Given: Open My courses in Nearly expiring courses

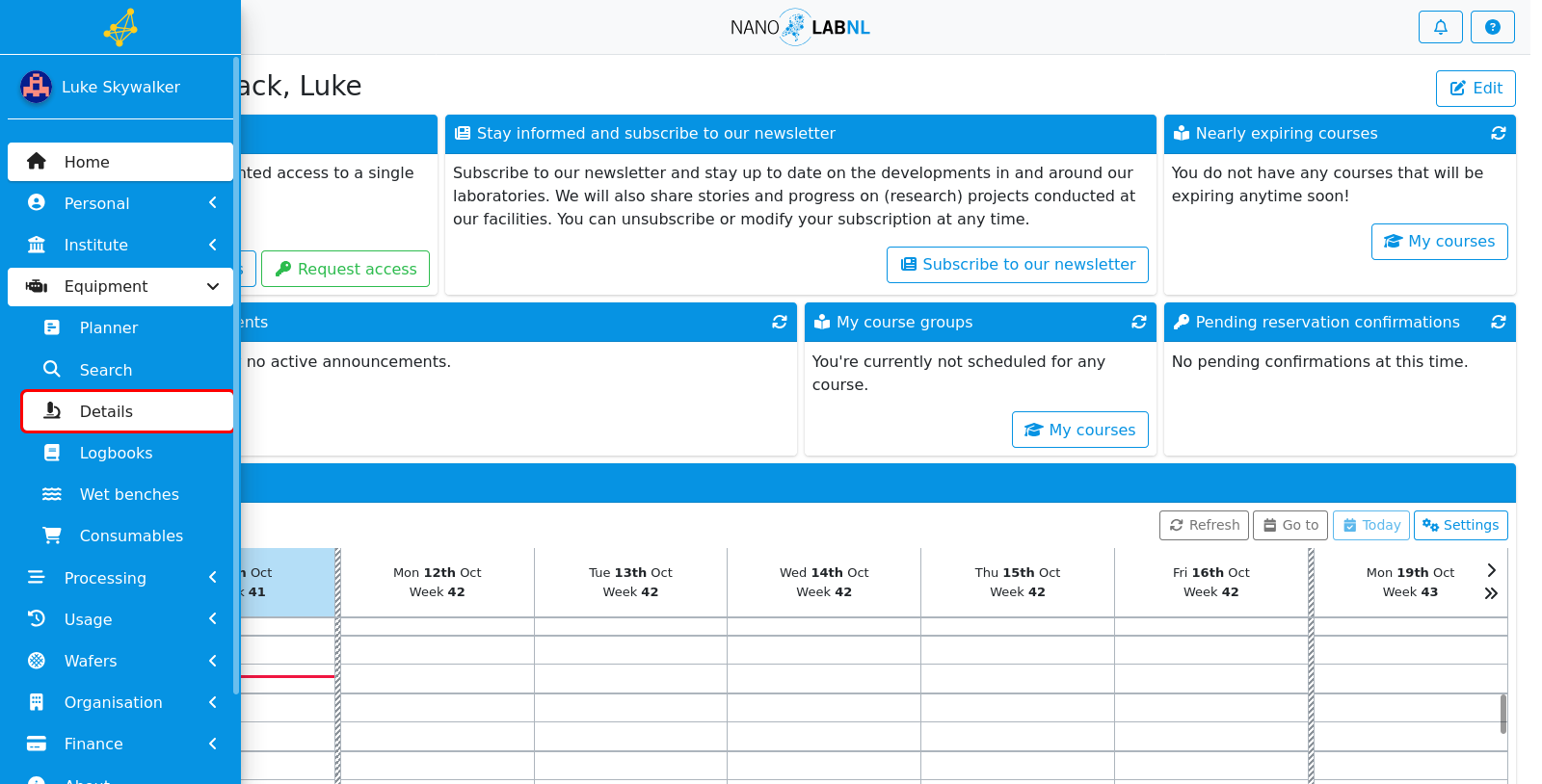Looking at the screenshot, I should [1440, 242].
